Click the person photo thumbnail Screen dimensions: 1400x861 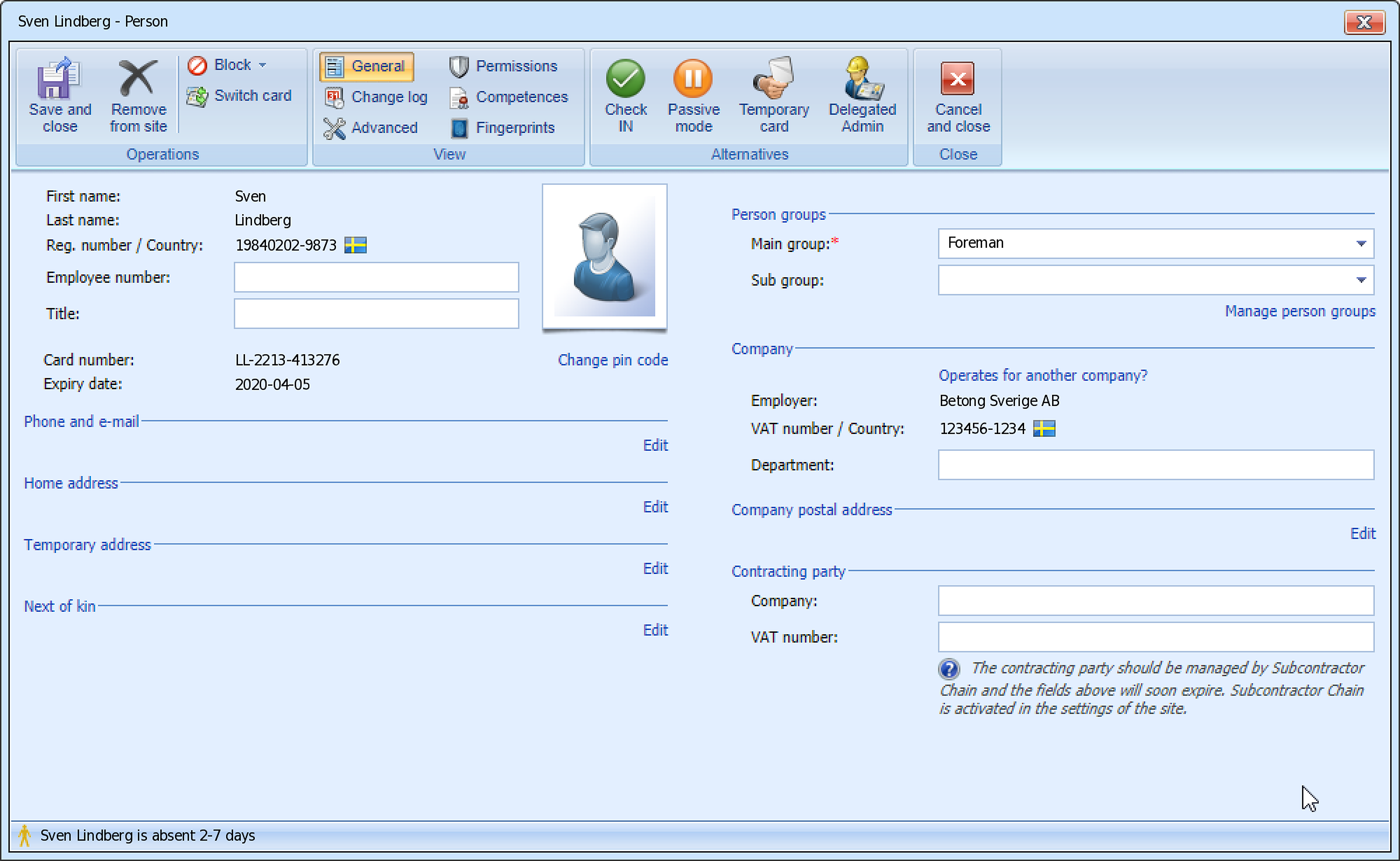click(x=605, y=257)
